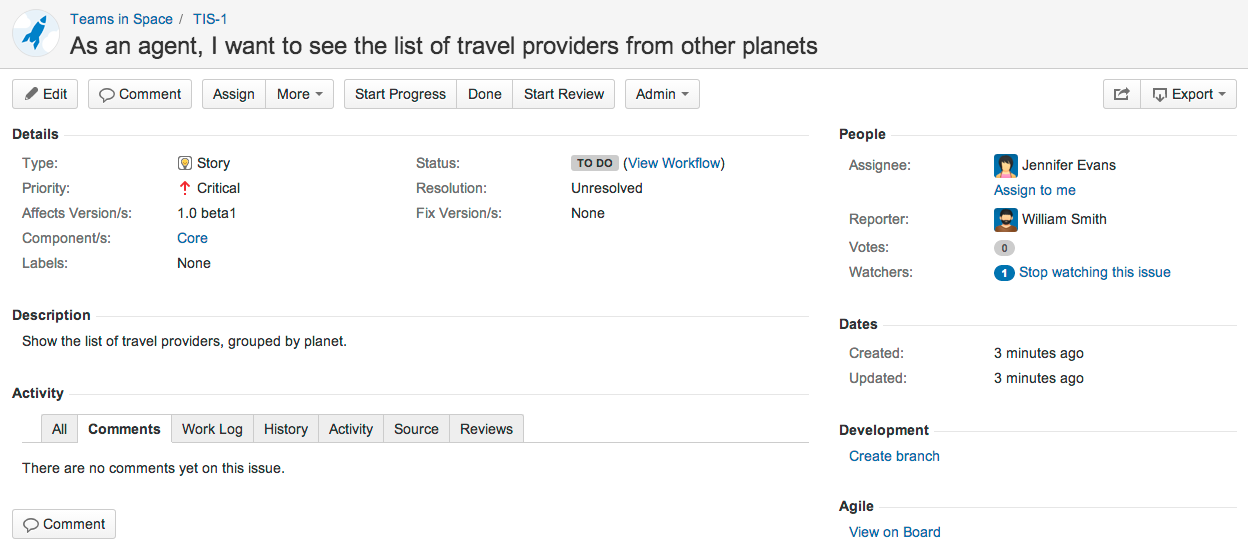Click the votes count badge

tap(1004, 248)
